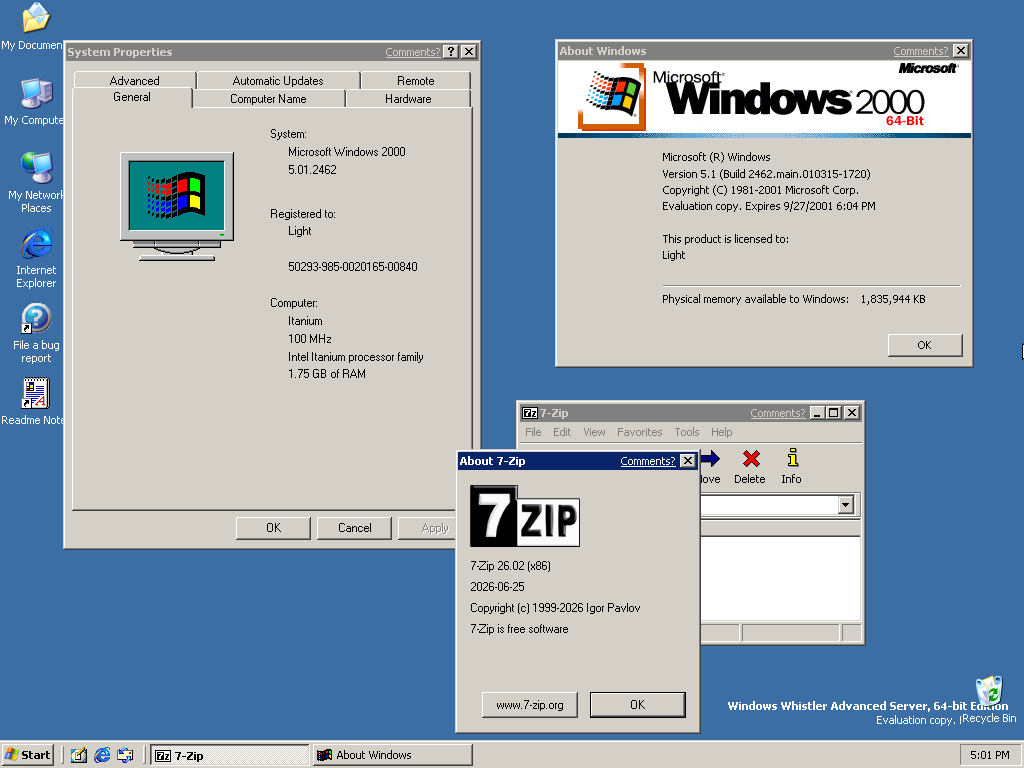This screenshot has width=1024, height=768.
Task: Switch to the Automatic Updates tab
Action: (x=278, y=80)
